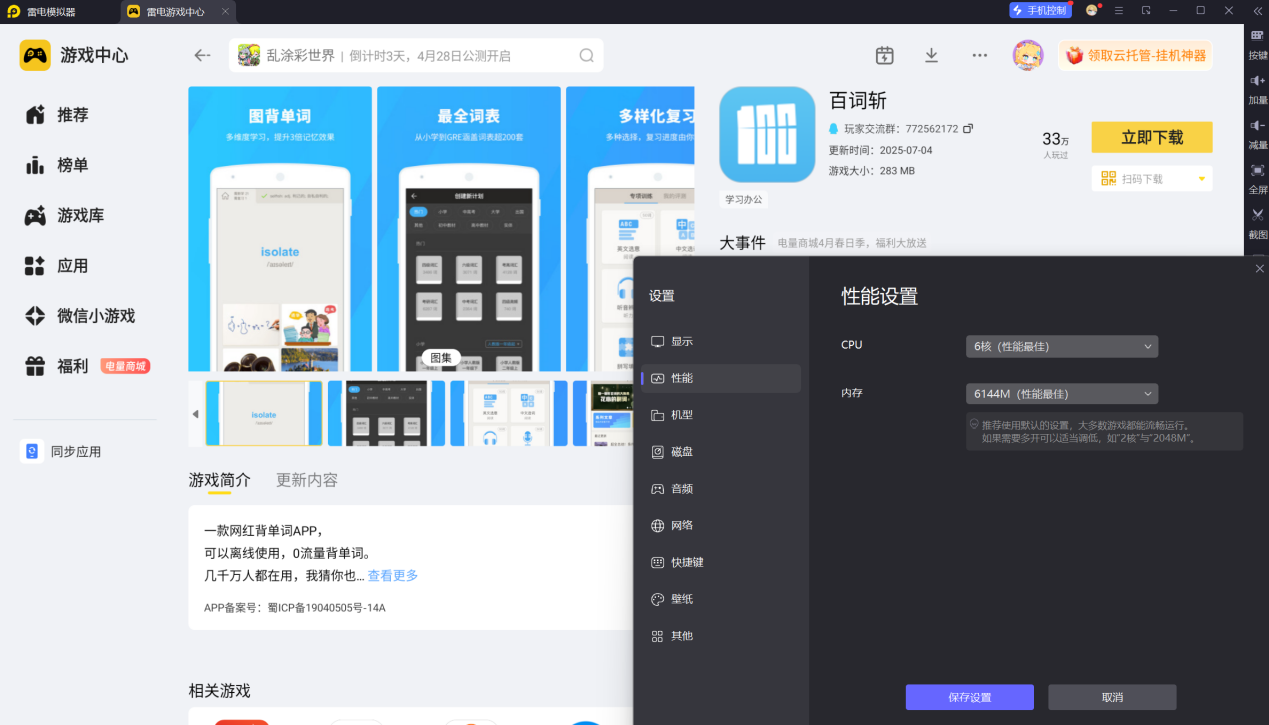Select 性能 settings category

[720, 378]
